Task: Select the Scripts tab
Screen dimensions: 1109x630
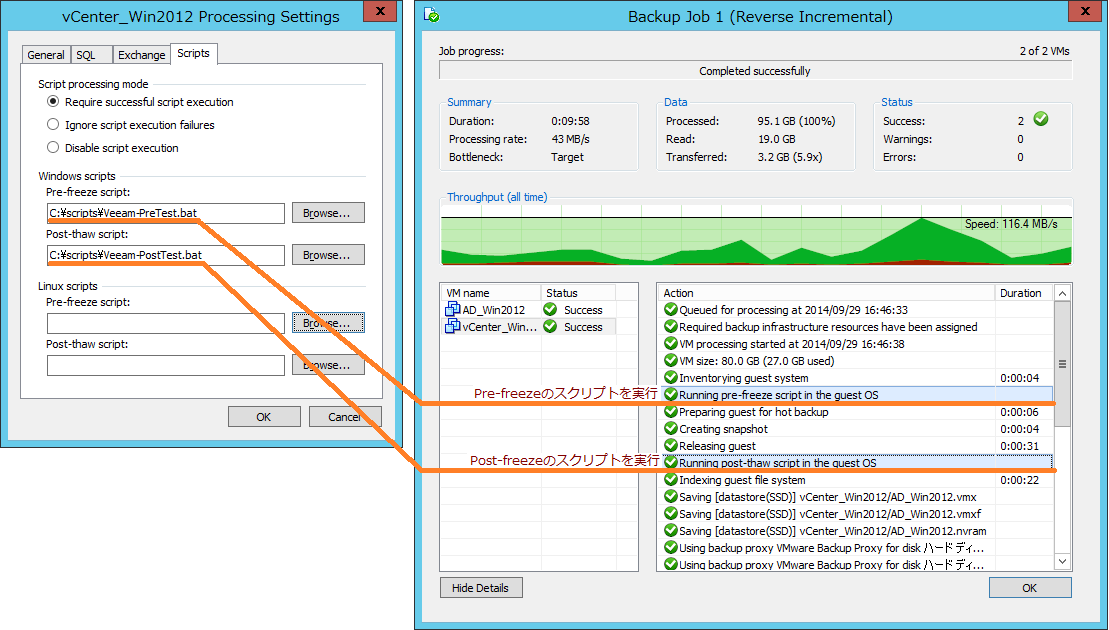Action: pyautogui.click(x=193, y=53)
